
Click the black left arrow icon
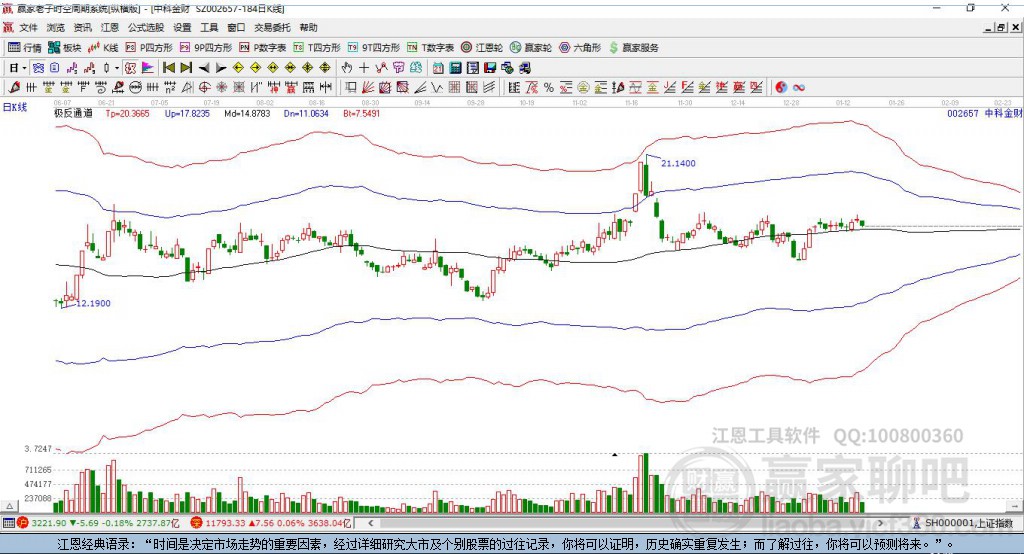pos(204,68)
